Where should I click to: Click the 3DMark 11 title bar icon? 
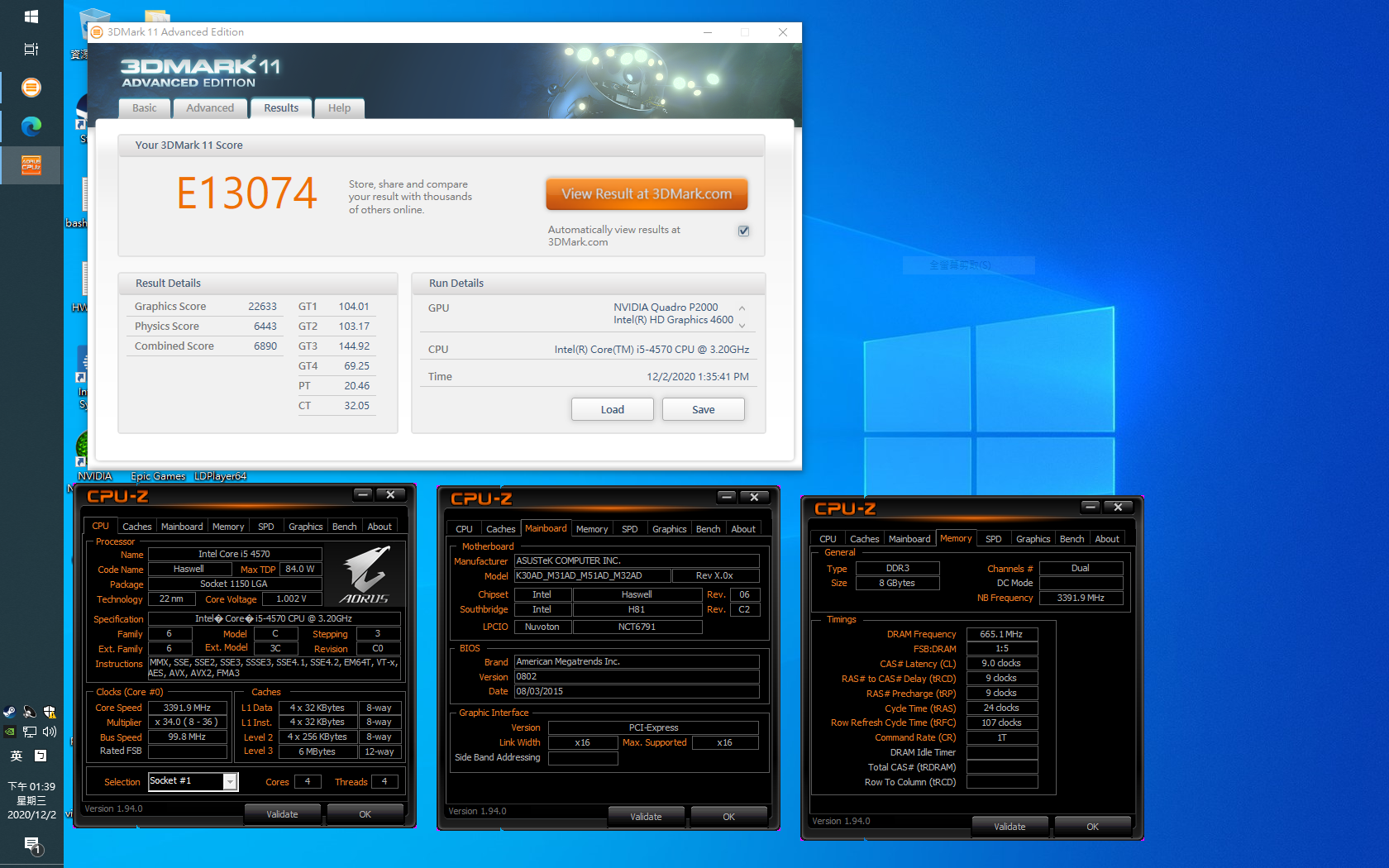coord(97,32)
